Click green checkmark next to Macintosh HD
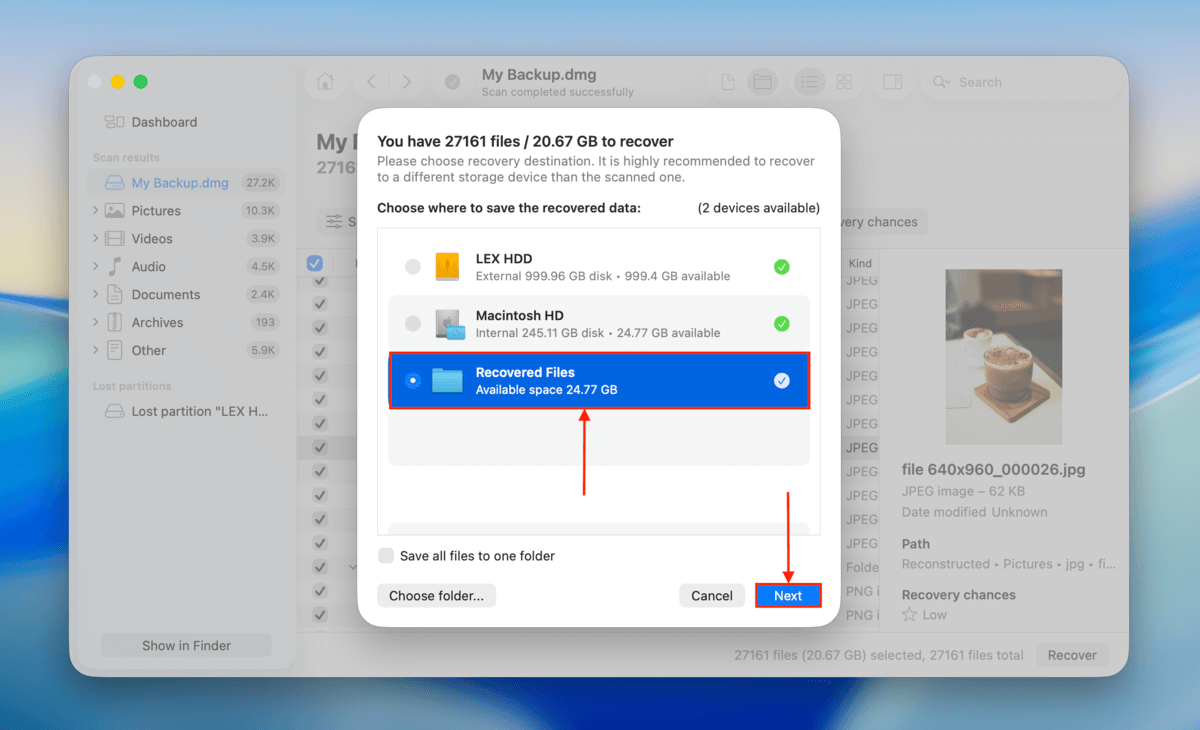This screenshot has width=1200, height=730. click(782, 324)
